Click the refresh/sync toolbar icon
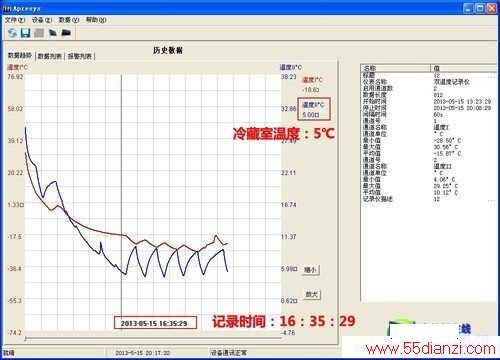The width and height of the screenshot is (500, 360). click(x=12, y=33)
